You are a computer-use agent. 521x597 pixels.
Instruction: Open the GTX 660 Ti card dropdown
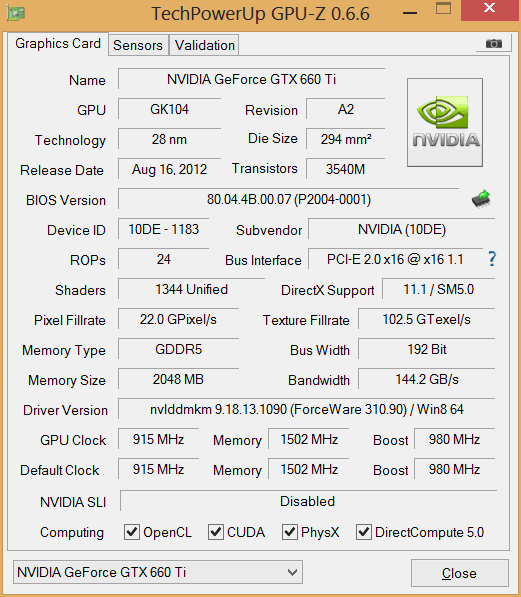[158, 572]
